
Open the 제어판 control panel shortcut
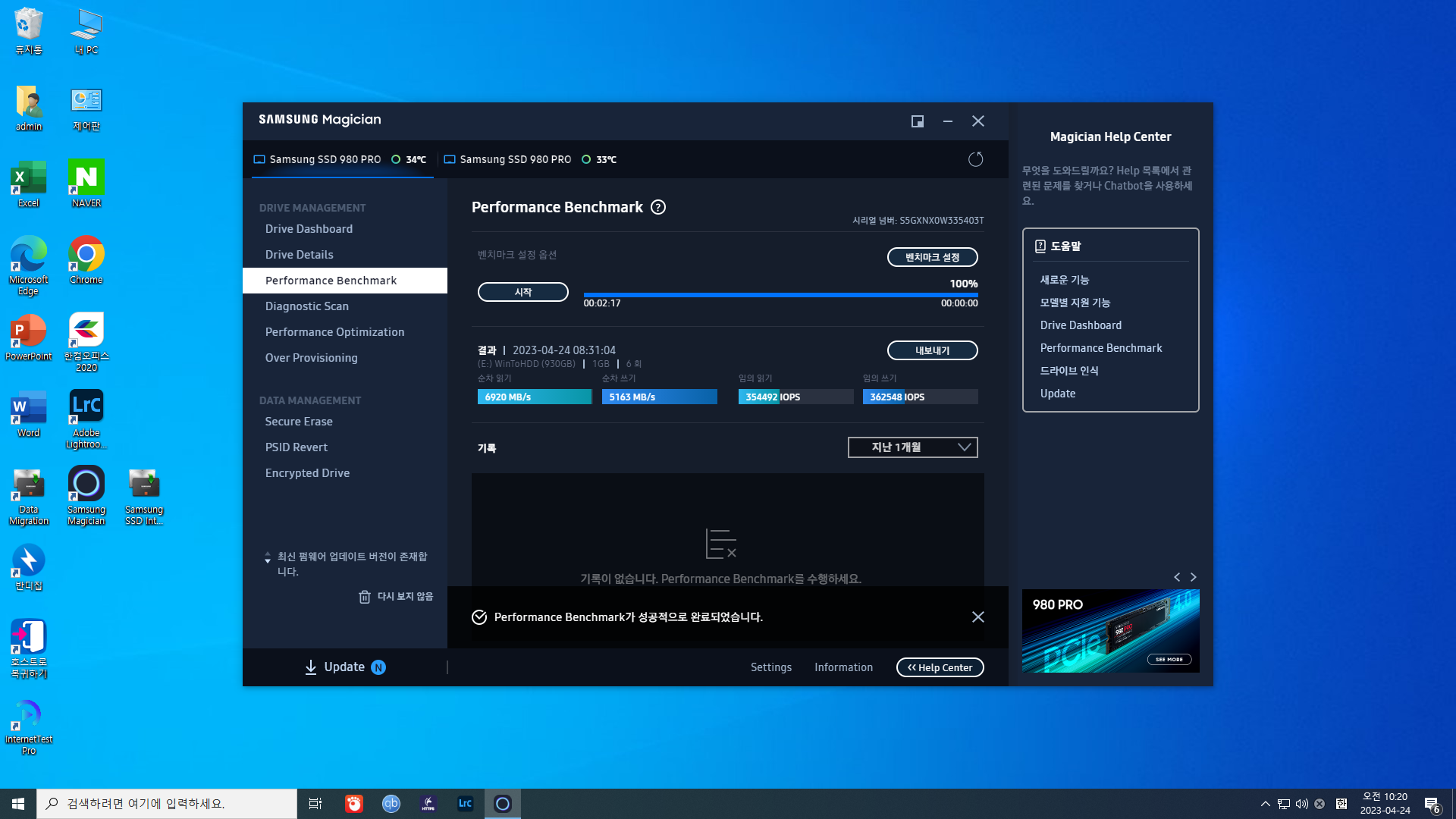(86, 108)
